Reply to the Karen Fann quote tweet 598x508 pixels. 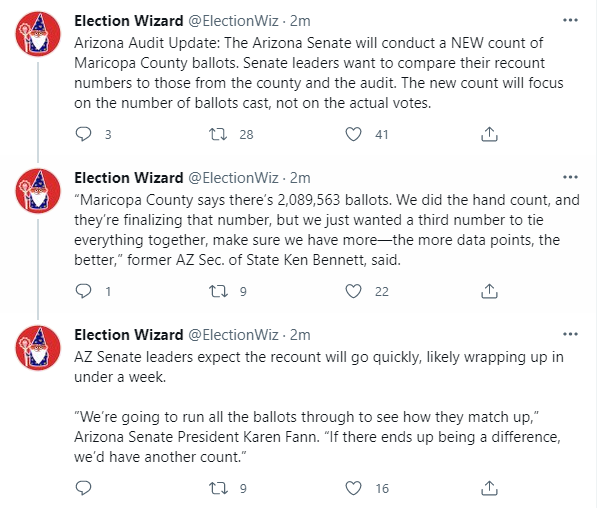83,488
